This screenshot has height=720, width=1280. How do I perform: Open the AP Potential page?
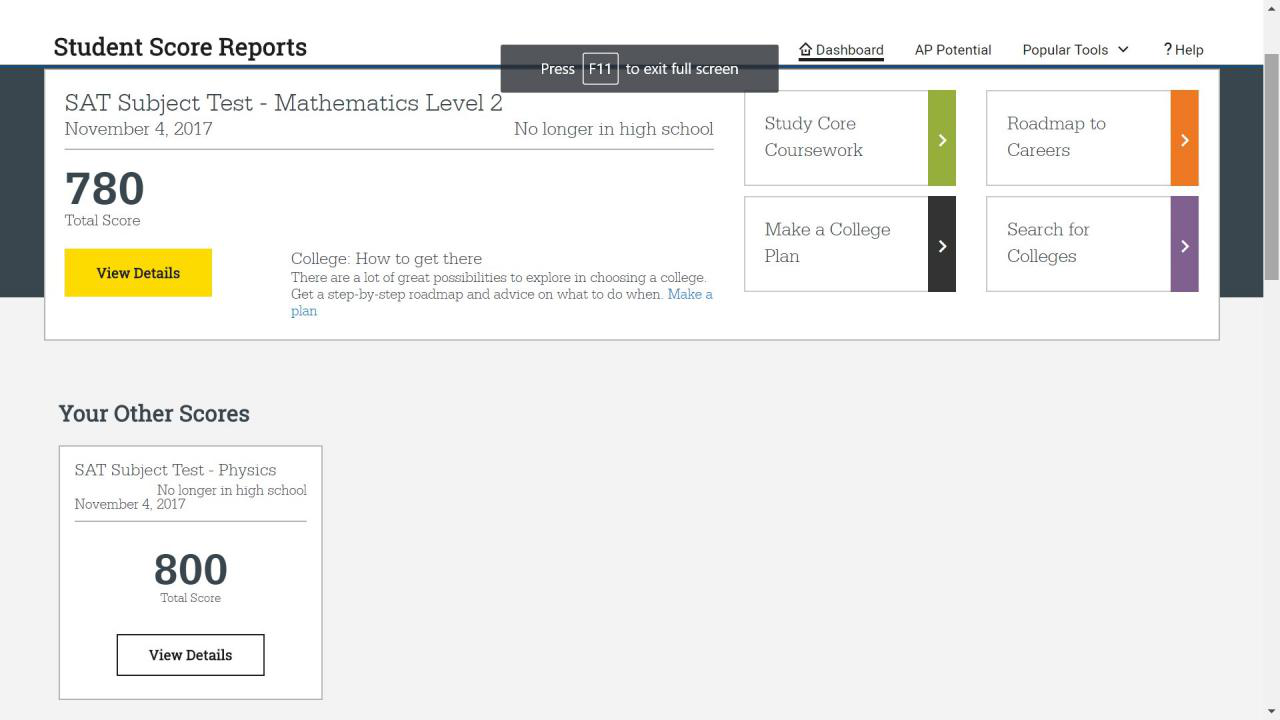click(x=953, y=50)
